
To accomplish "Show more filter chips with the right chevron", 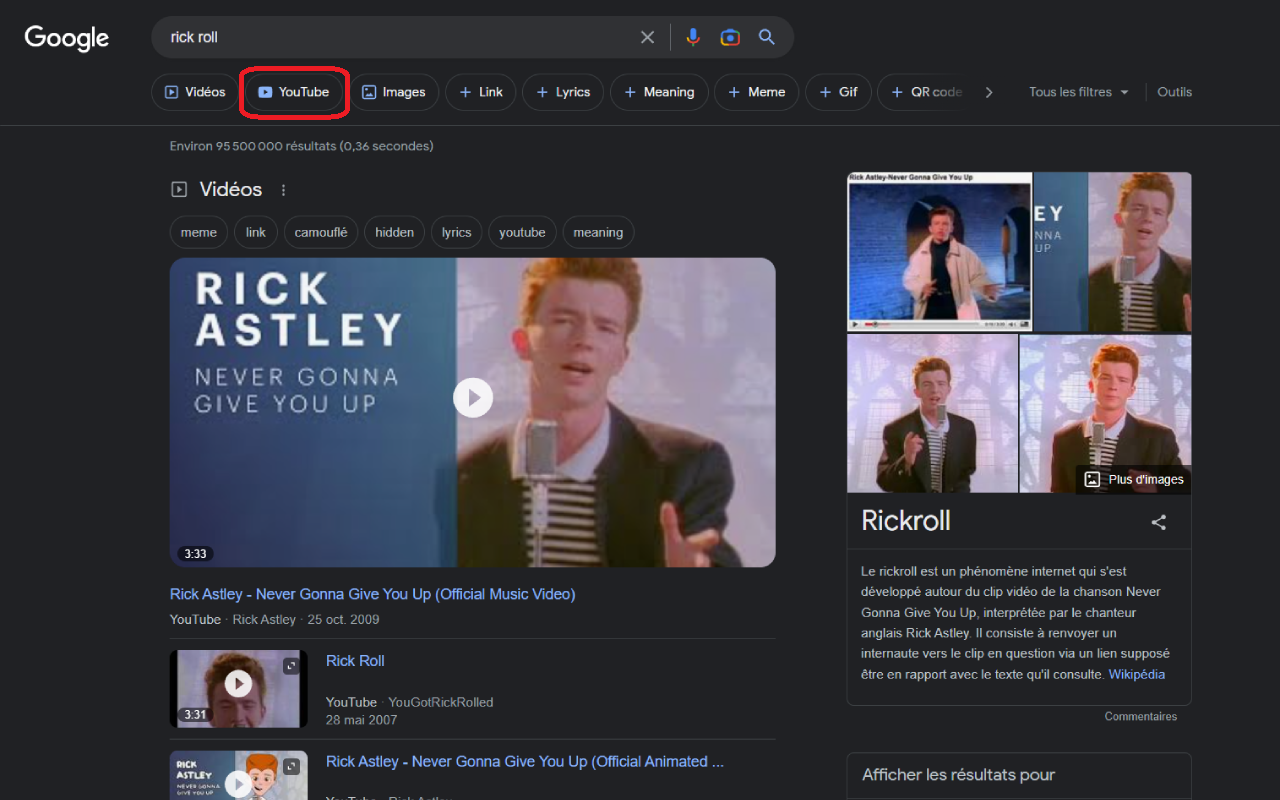I will (x=989, y=92).
